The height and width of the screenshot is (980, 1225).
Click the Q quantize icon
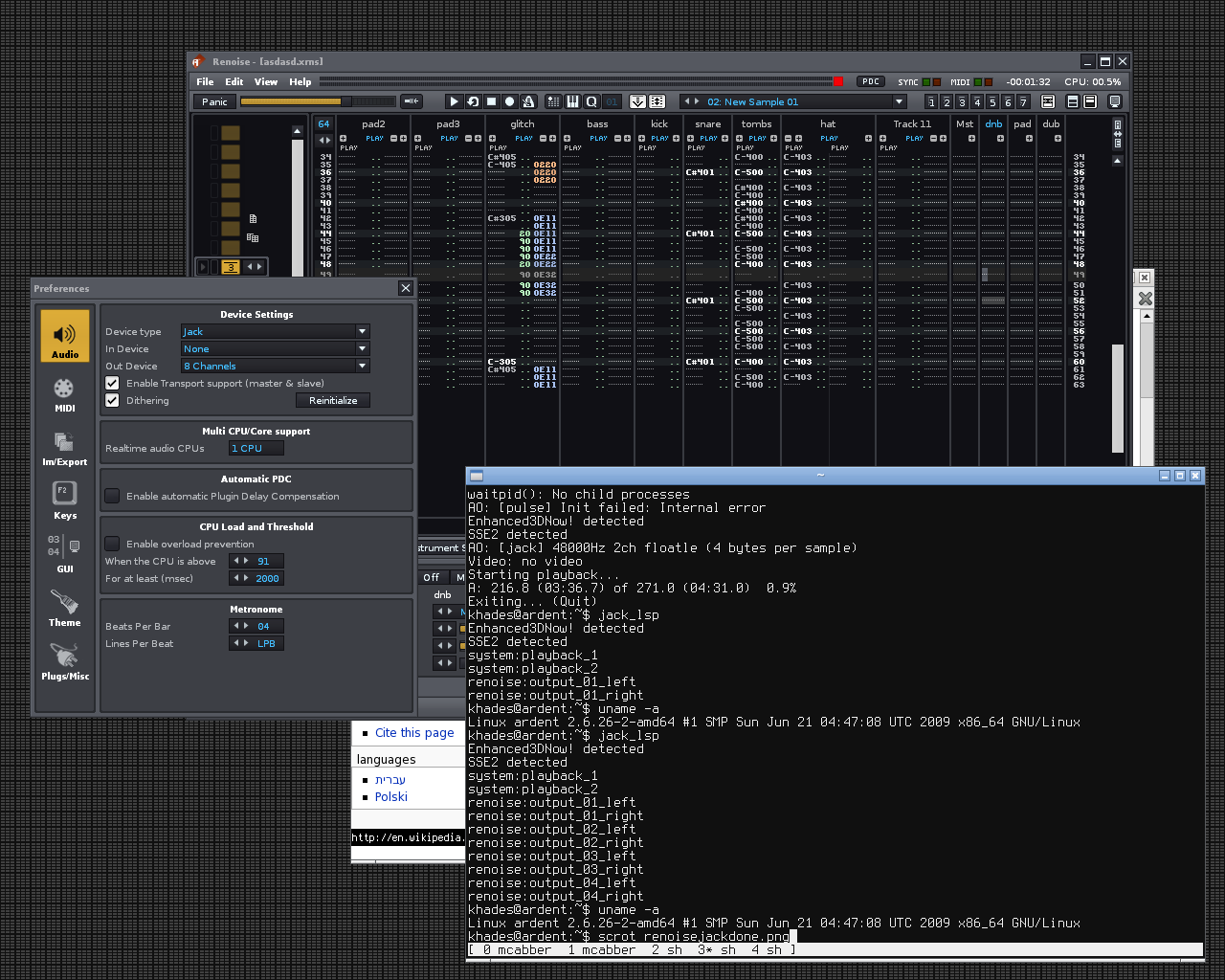pyautogui.click(x=591, y=101)
